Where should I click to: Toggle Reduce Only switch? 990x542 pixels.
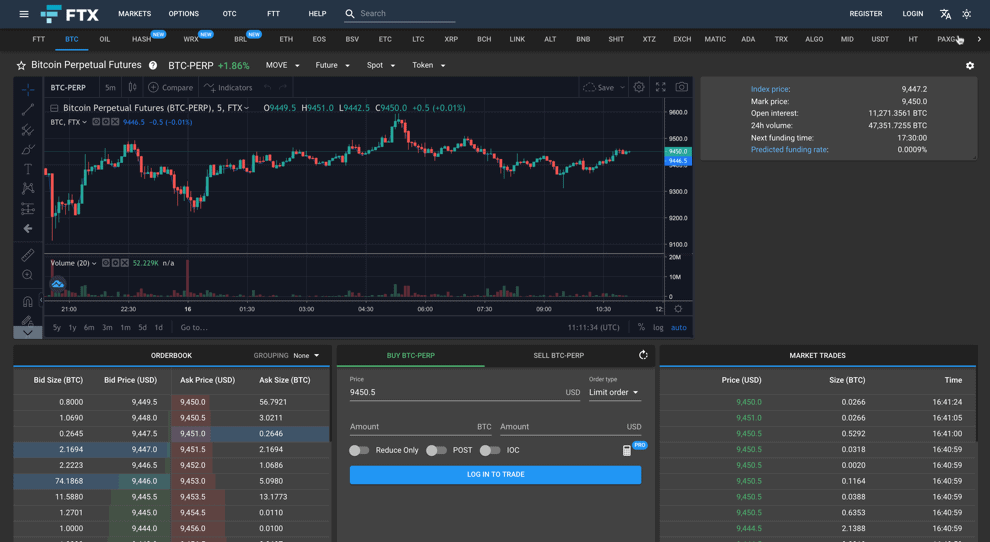click(x=359, y=450)
